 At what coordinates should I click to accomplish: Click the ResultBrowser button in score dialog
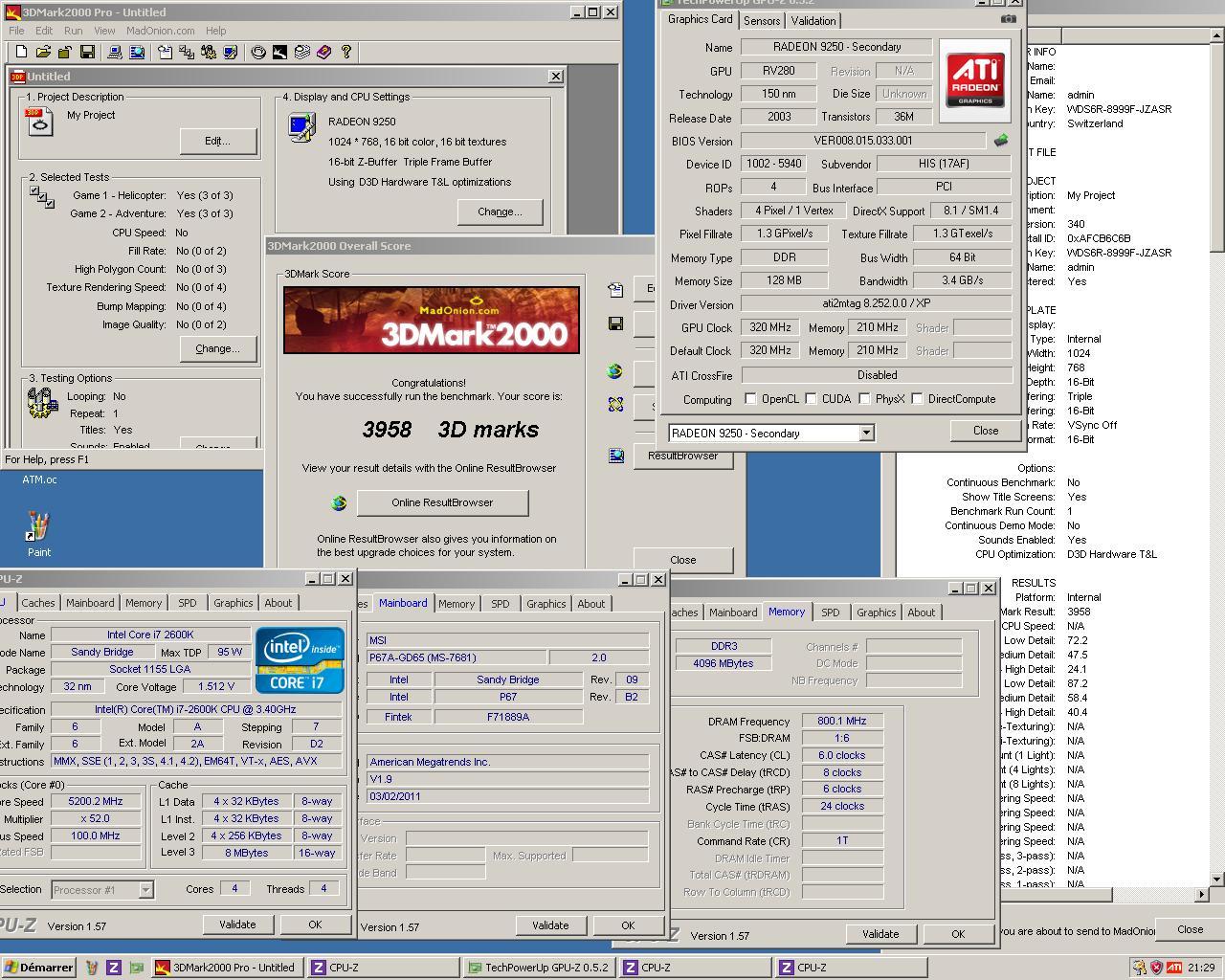pos(683,457)
